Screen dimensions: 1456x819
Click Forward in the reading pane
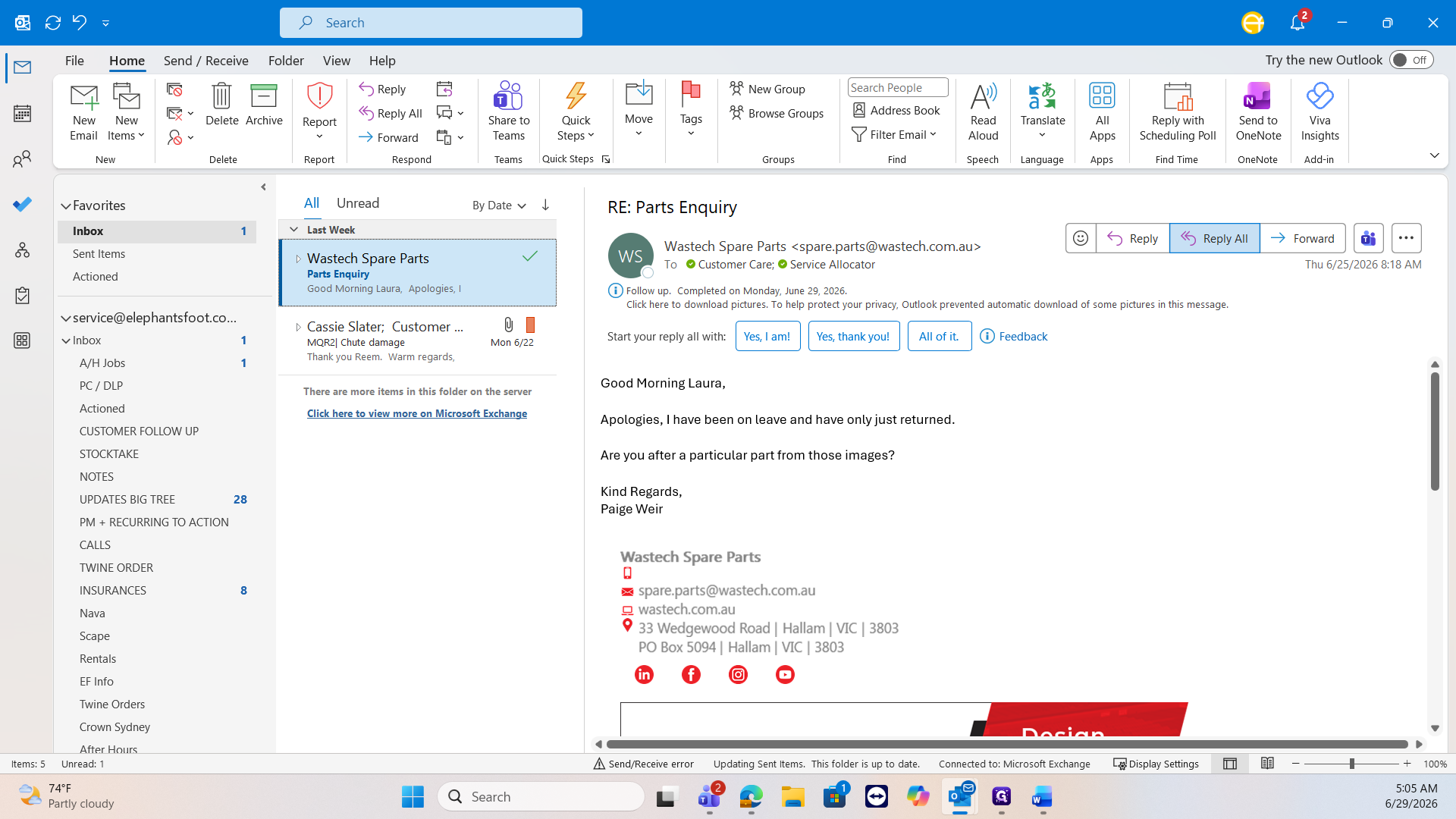pyautogui.click(x=1303, y=238)
